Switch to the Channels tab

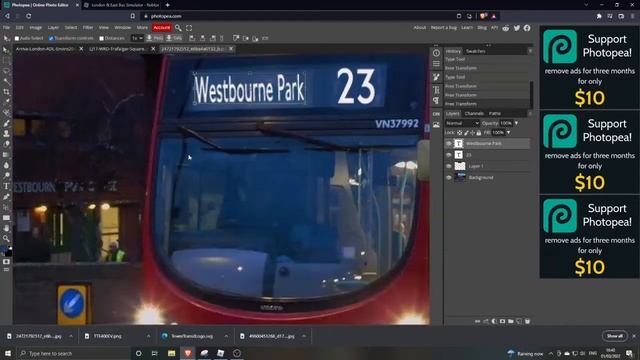(474, 113)
